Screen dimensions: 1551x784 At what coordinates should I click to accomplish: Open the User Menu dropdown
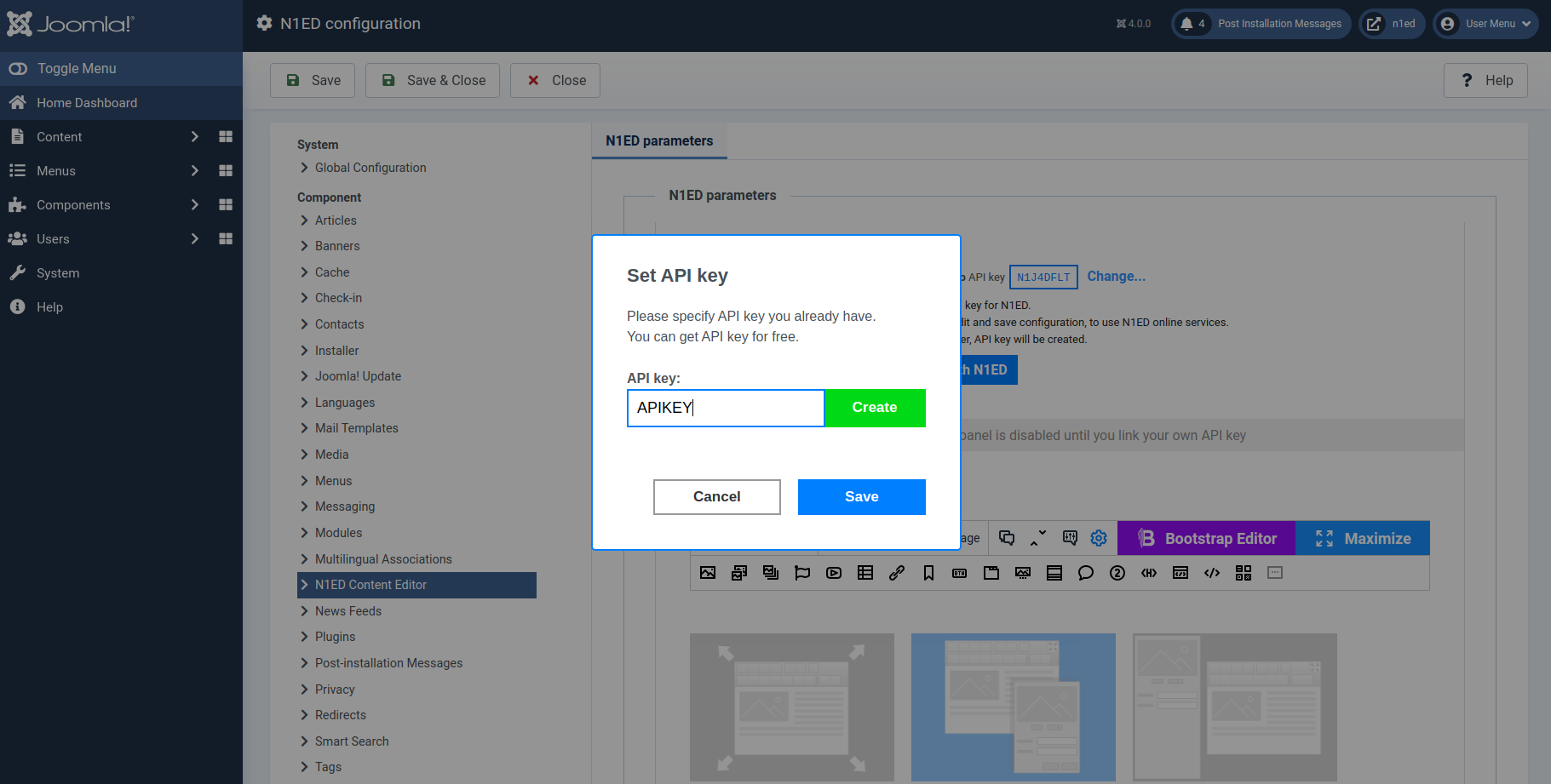click(x=1485, y=24)
